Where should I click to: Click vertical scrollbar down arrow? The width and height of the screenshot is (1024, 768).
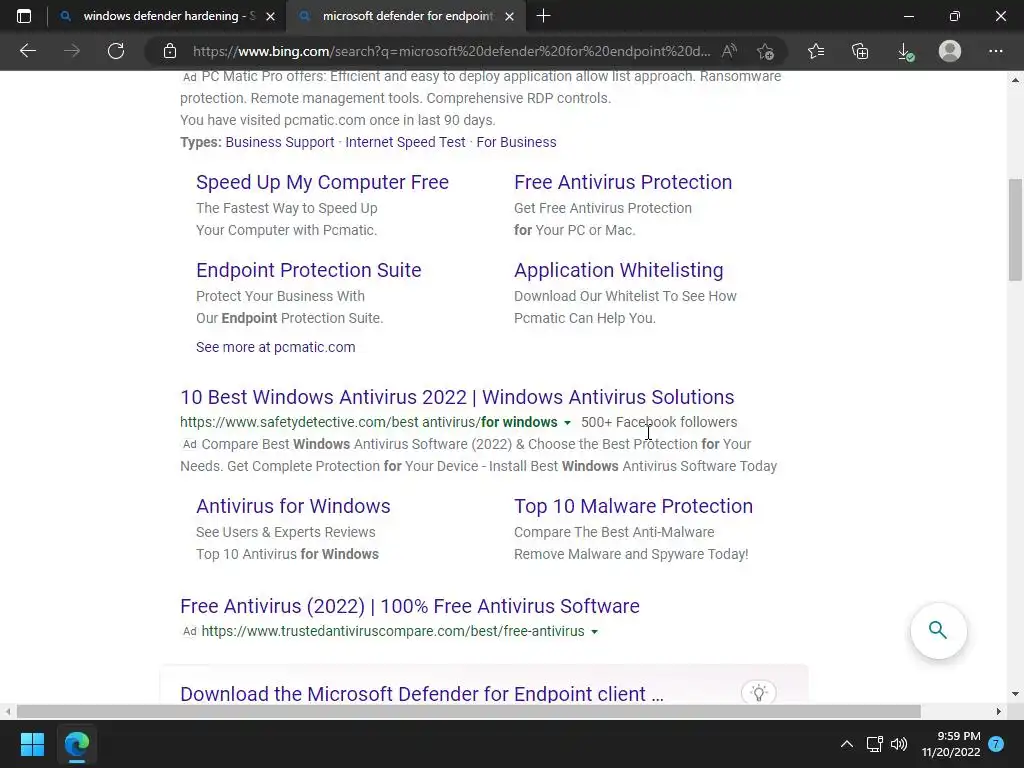pos(1016,694)
